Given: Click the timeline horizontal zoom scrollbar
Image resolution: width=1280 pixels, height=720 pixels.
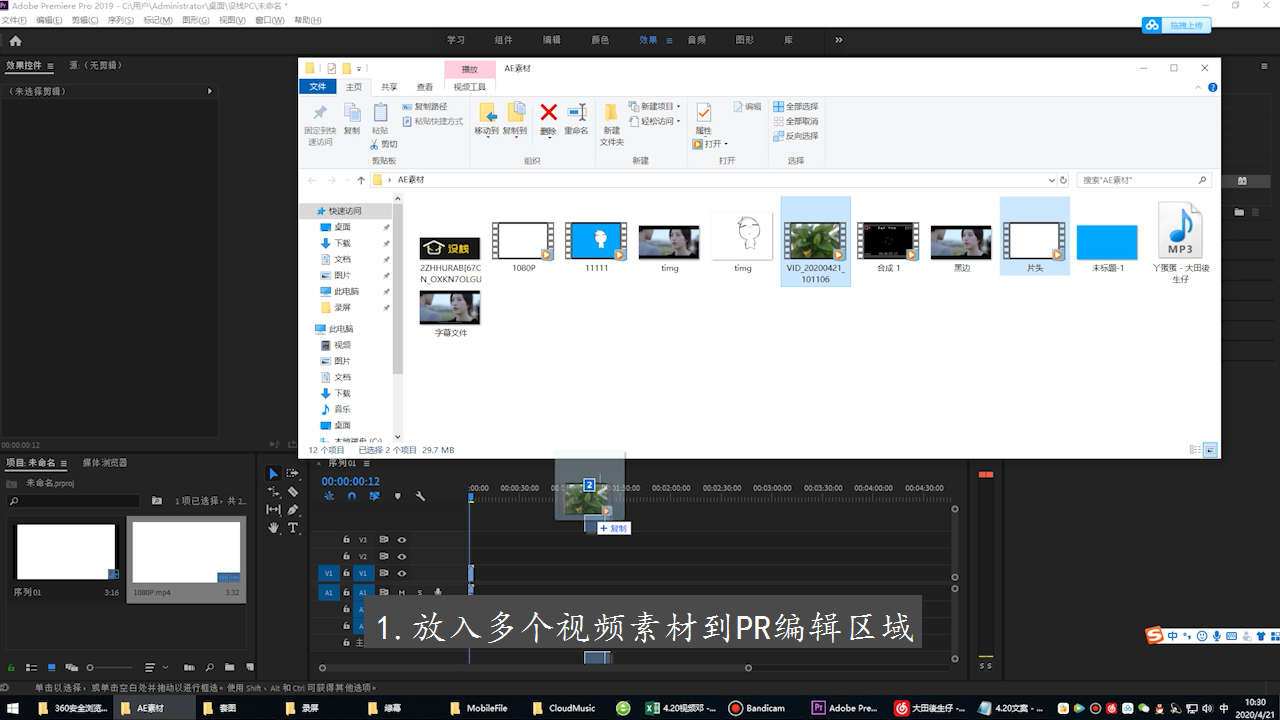Looking at the screenshot, I should [x=535, y=668].
